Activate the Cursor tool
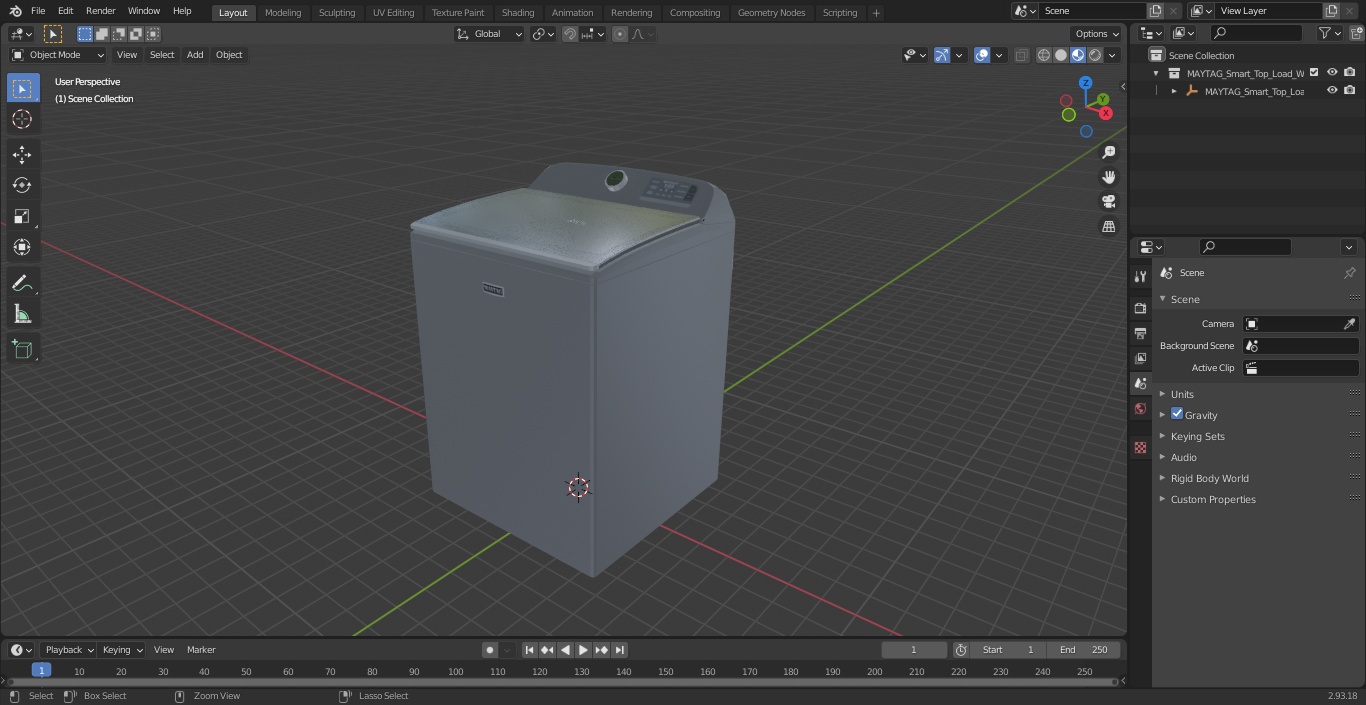 (22, 119)
